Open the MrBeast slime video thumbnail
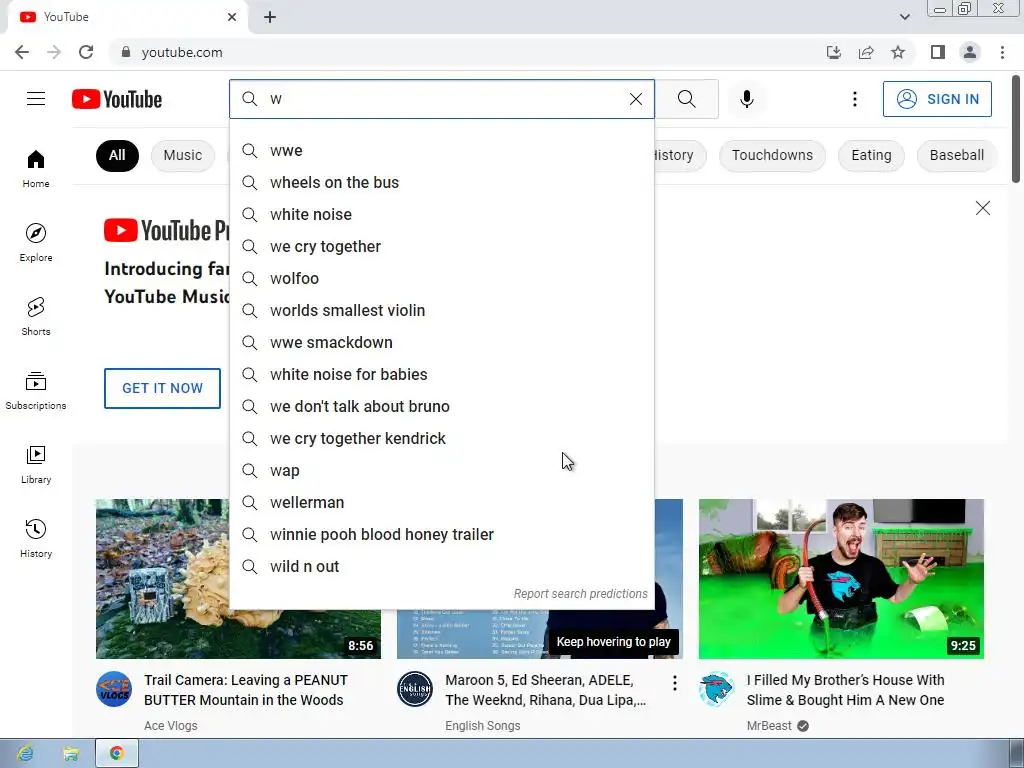Screen dimensions: 1024x768 (x=841, y=579)
